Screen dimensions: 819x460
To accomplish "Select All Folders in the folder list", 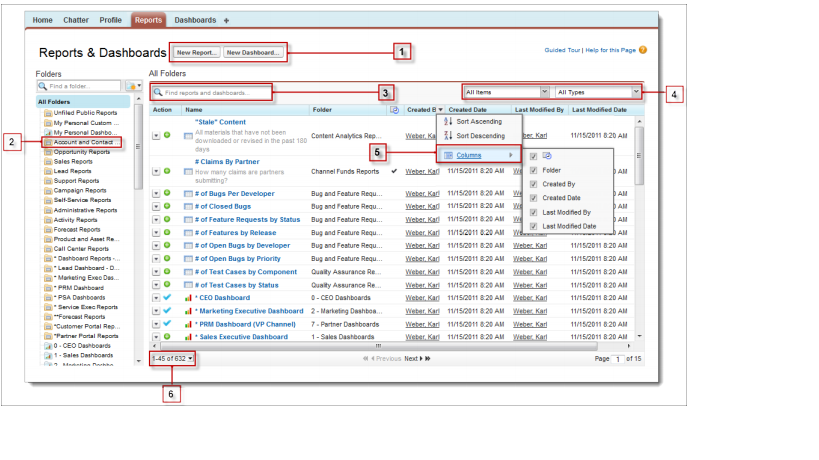I will coord(83,102).
